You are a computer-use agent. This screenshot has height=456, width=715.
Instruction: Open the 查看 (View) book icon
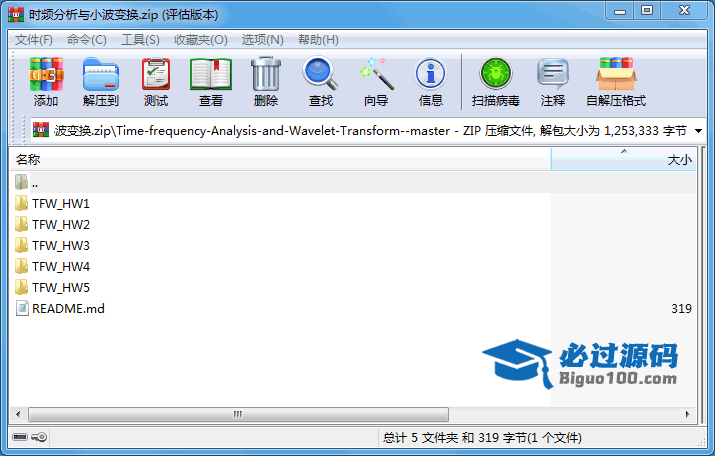pyautogui.click(x=211, y=74)
